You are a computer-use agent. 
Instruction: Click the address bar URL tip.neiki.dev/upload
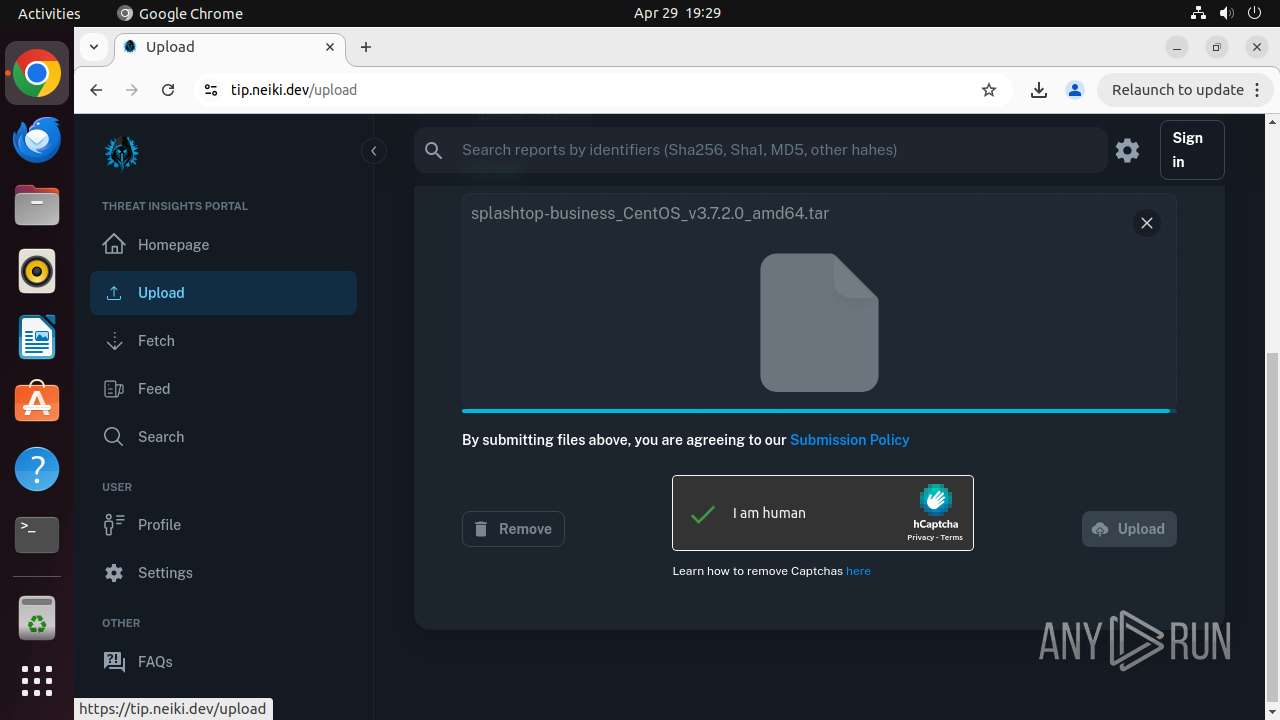point(294,90)
